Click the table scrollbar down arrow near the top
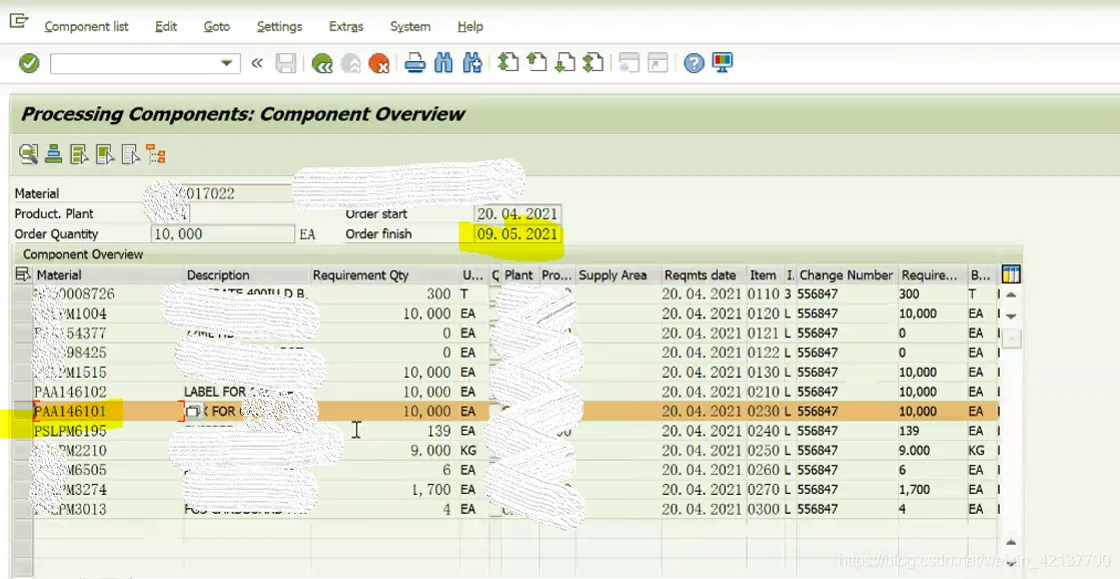The height and width of the screenshot is (579, 1120). point(1011,316)
